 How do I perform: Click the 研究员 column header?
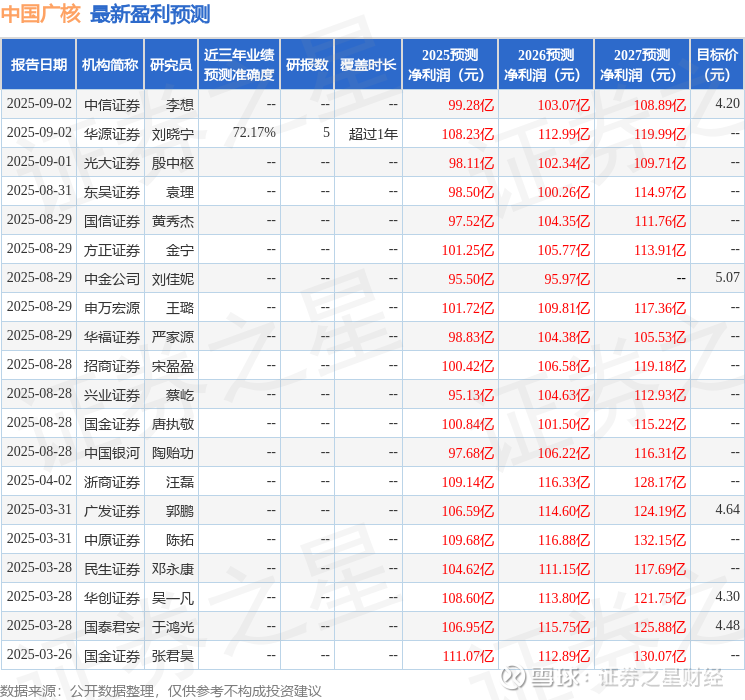coord(171,65)
